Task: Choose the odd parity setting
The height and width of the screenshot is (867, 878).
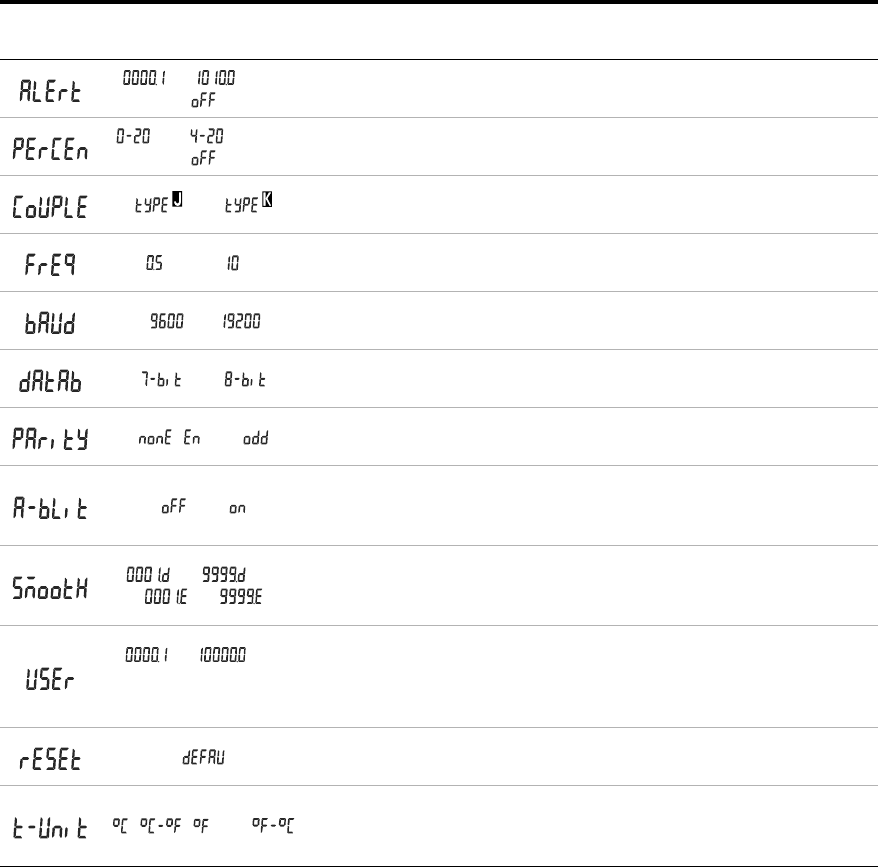Action: [x=255, y=438]
